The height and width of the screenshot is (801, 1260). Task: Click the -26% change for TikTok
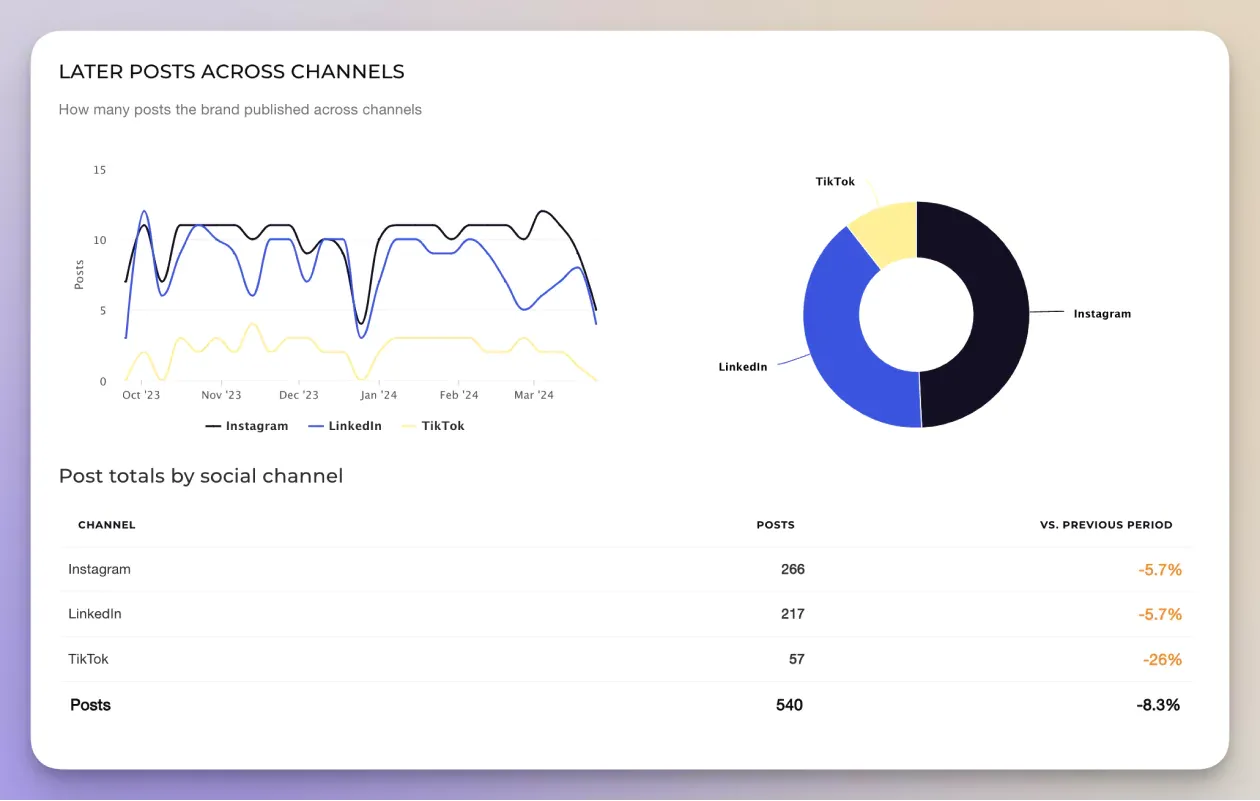tap(1162, 660)
